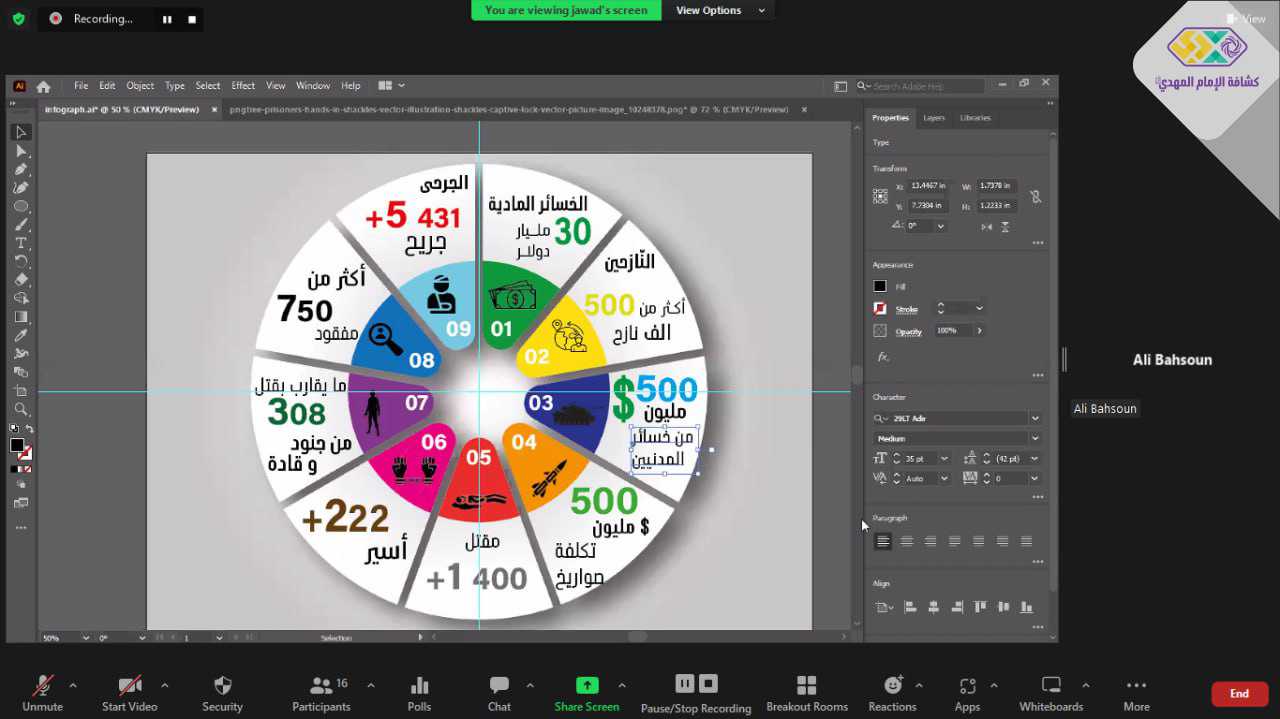Open the View Options dropdown
The height and width of the screenshot is (719, 1280).
click(x=720, y=10)
